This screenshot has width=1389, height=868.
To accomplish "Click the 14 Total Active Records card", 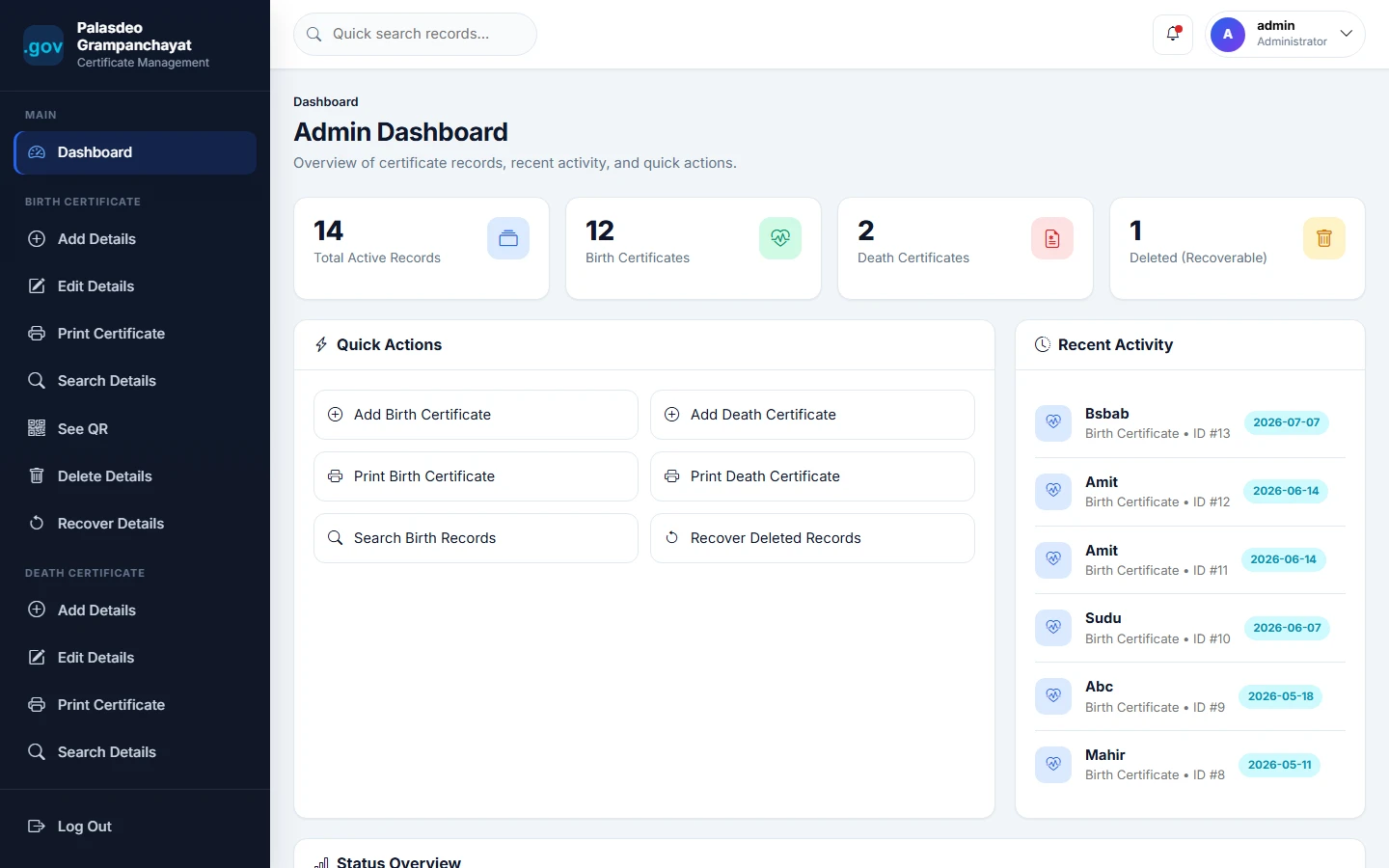I will point(422,249).
